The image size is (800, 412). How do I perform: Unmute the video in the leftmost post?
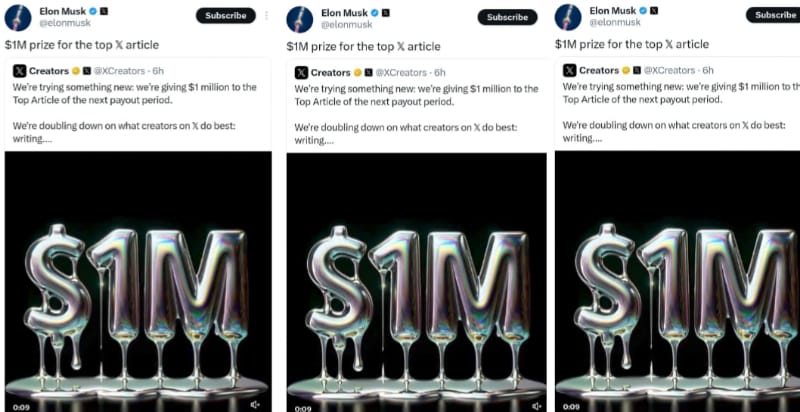coord(256,404)
